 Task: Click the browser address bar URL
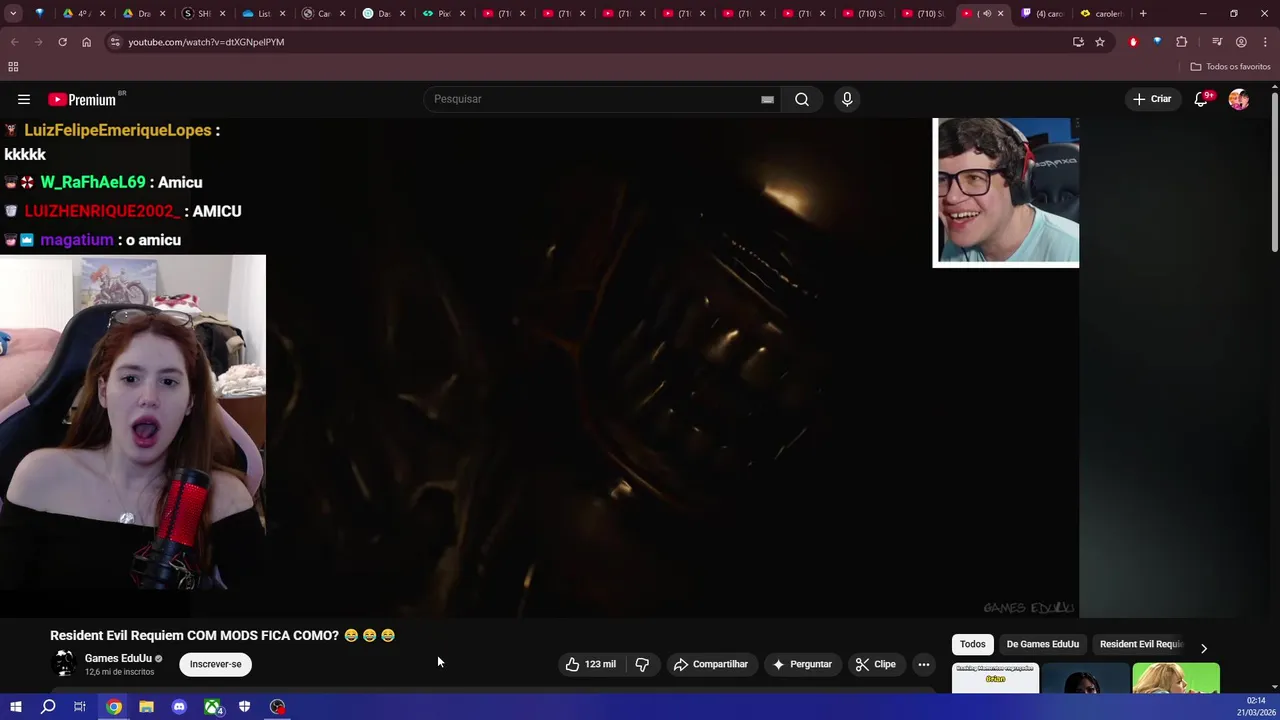click(206, 42)
